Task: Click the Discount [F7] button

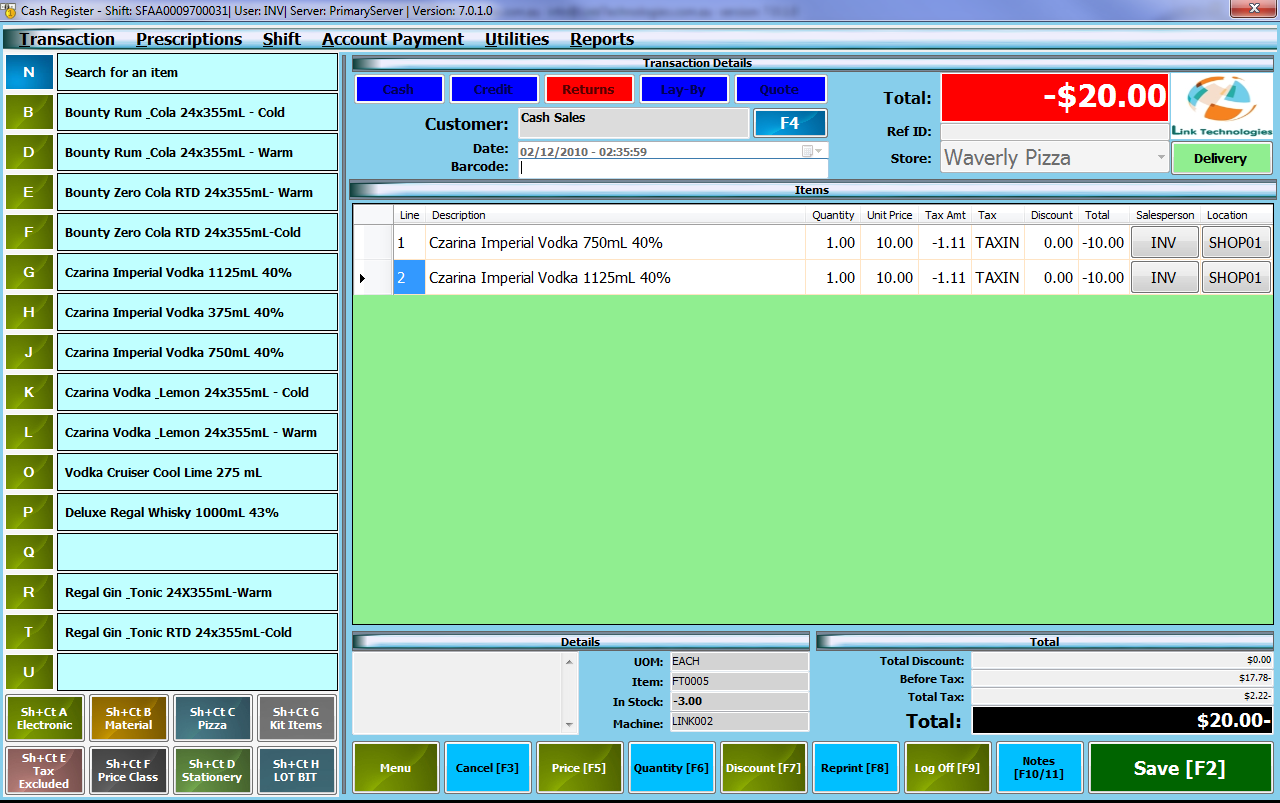Action: coord(764,768)
